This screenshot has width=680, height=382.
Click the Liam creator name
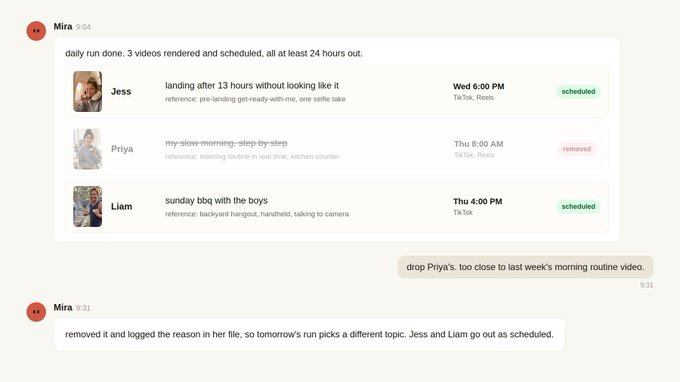point(121,206)
